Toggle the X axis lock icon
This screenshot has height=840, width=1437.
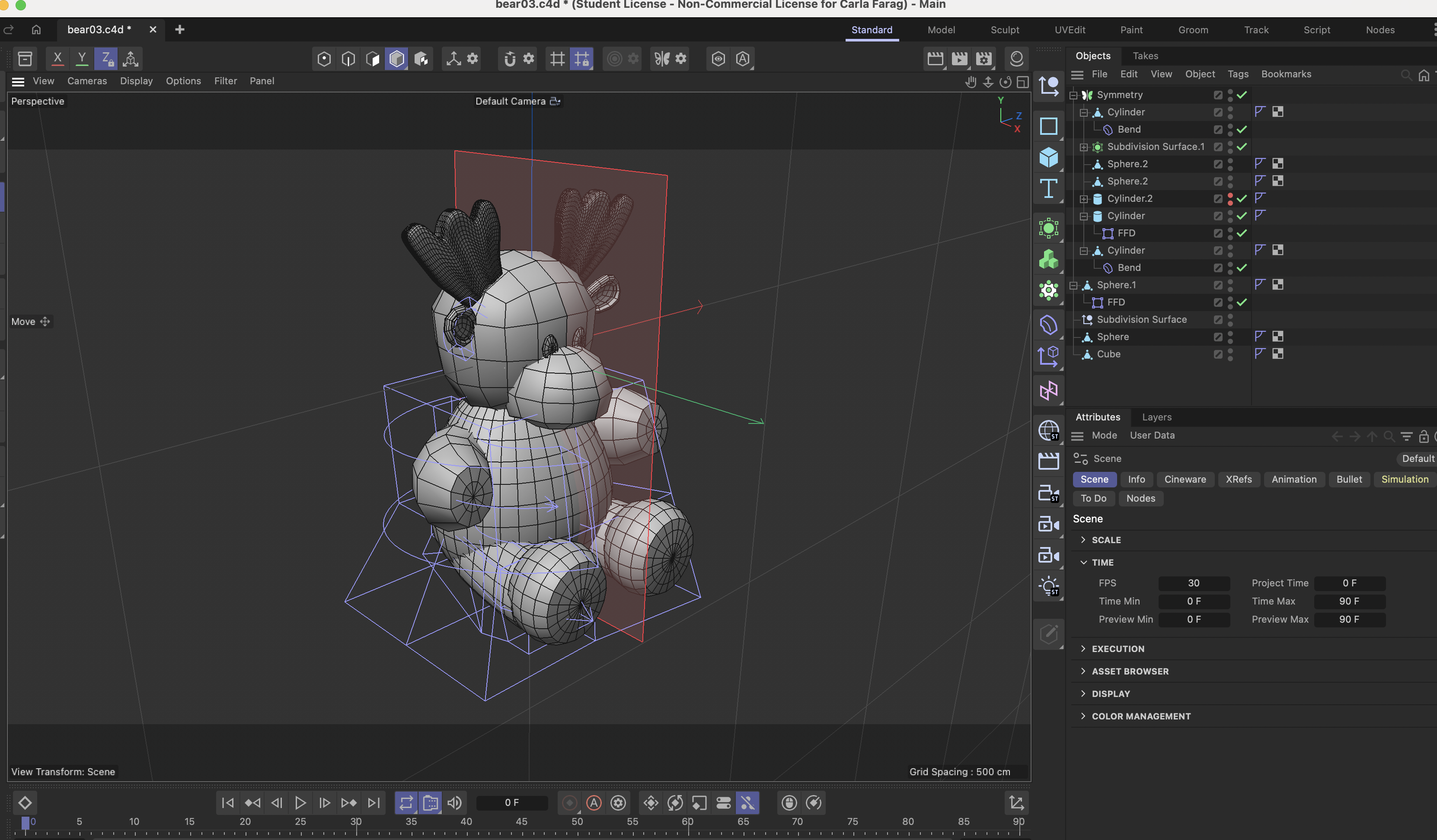pyautogui.click(x=57, y=59)
